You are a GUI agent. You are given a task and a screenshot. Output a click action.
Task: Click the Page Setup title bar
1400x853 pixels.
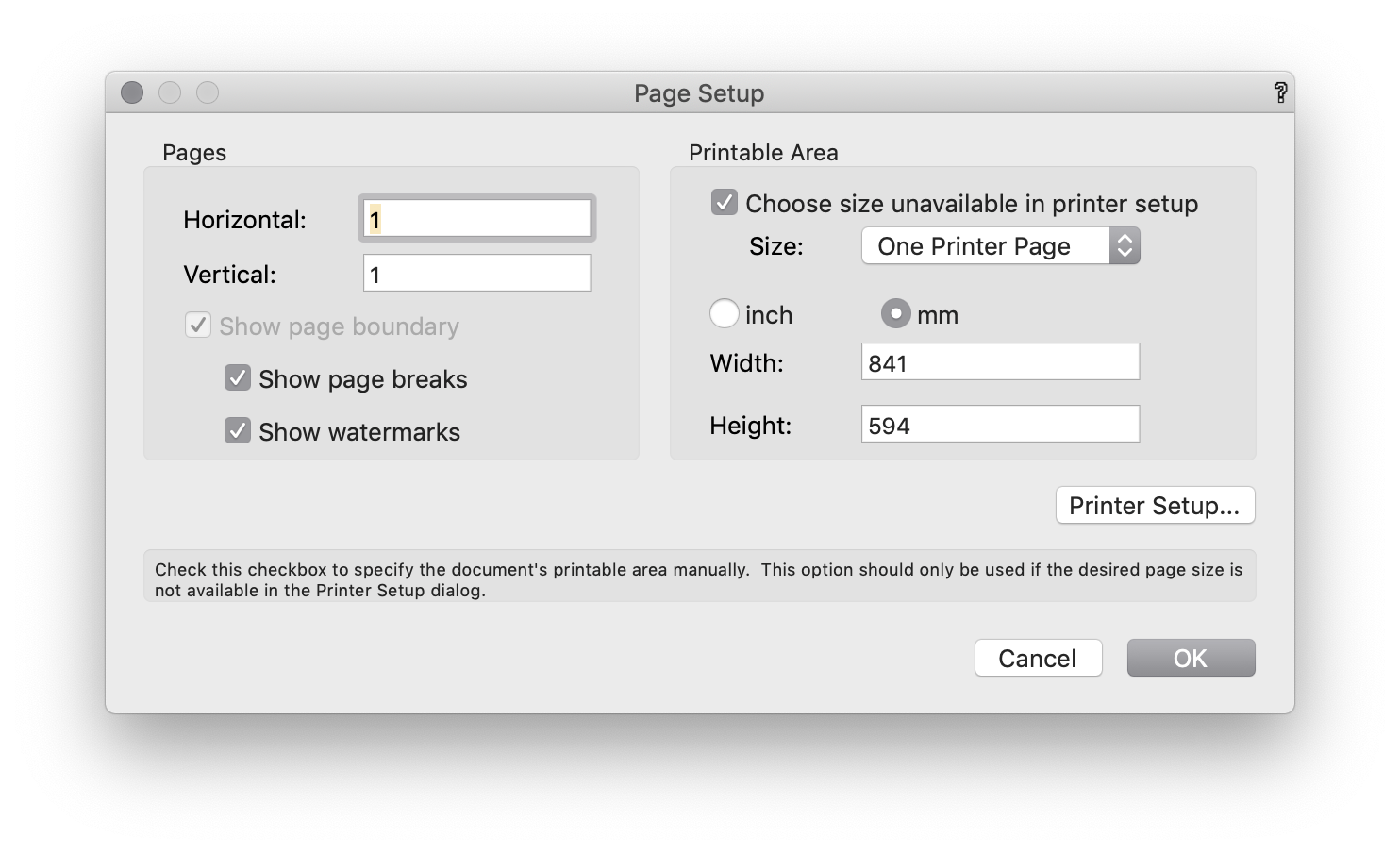coord(699,92)
